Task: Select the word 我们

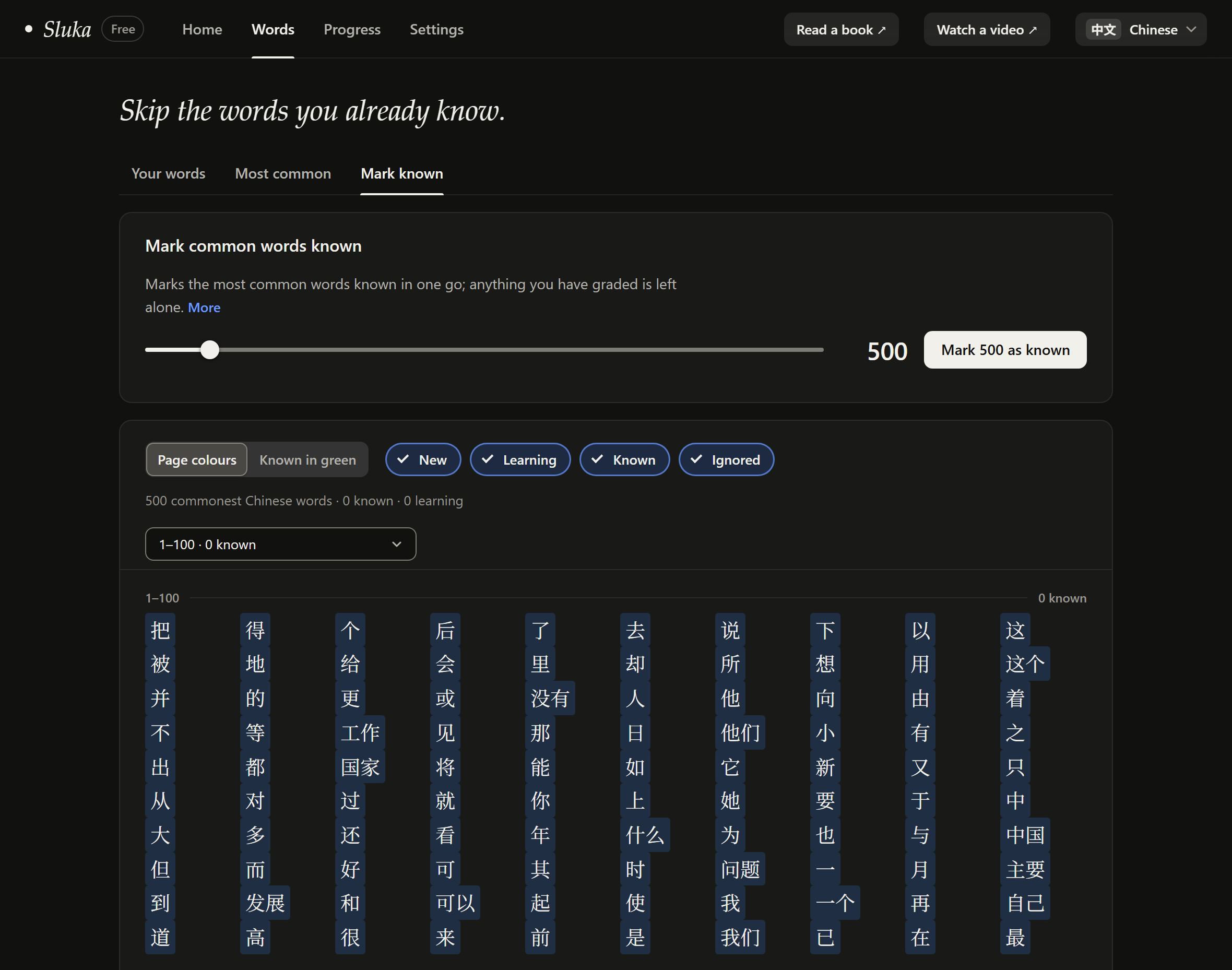Action: click(740, 937)
